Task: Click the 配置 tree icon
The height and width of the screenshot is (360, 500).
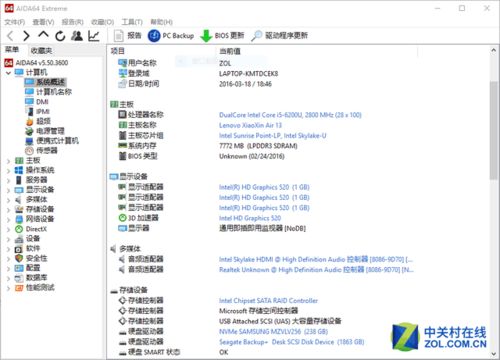Action: point(19,268)
